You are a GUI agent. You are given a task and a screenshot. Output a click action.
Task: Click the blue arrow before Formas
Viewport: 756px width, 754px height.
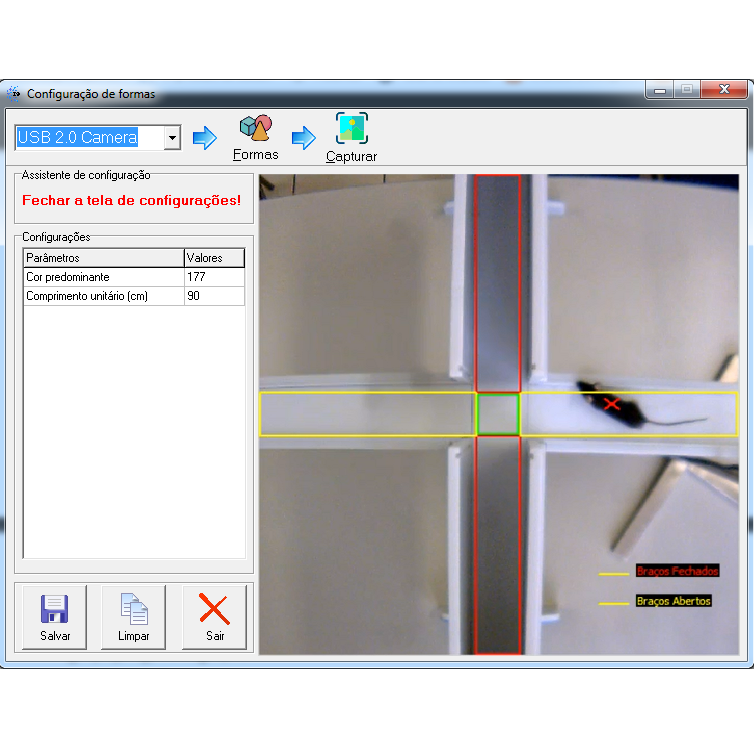click(x=204, y=138)
